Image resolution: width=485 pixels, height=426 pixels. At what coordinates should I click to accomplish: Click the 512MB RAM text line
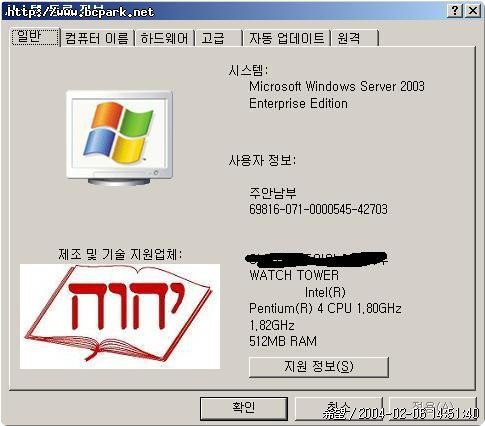(283, 341)
